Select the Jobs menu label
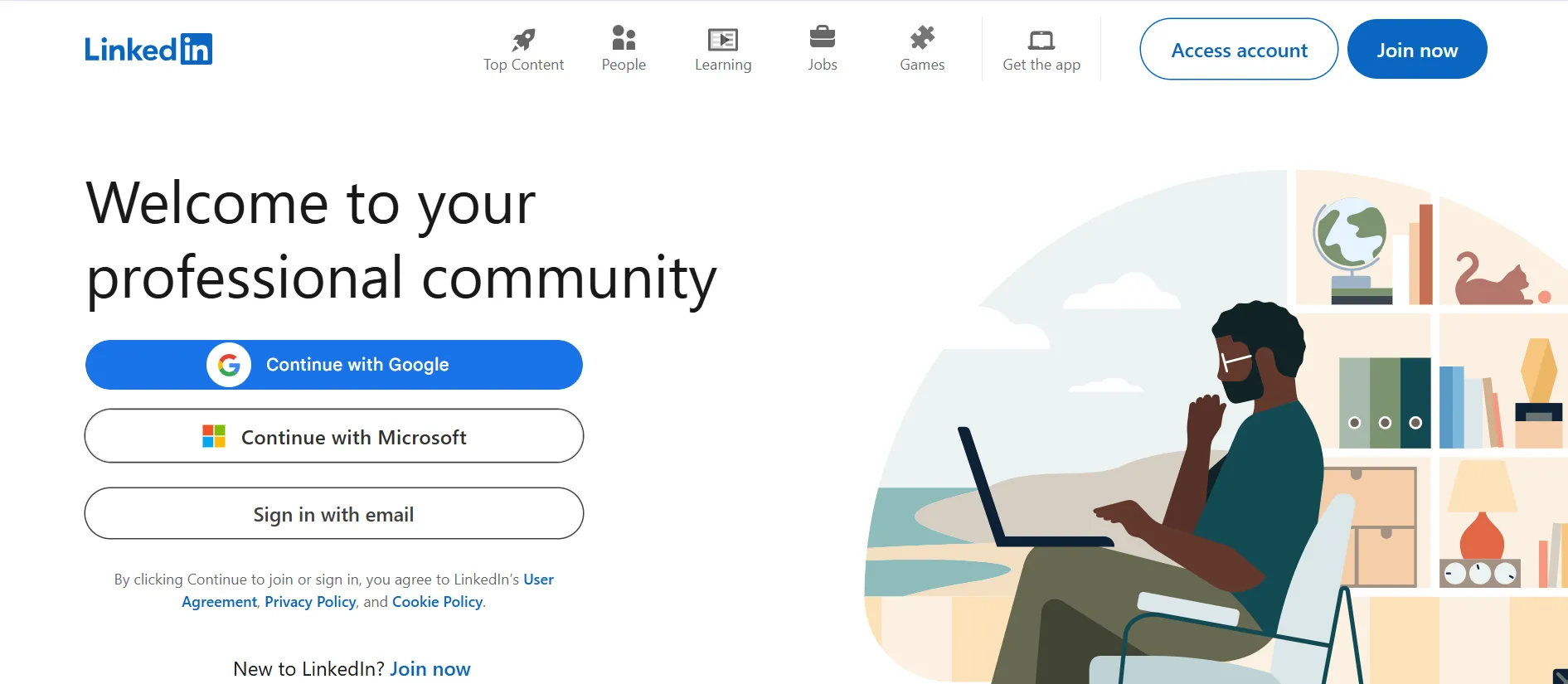The height and width of the screenshot is (684, 1568). [x=823, y=65]
